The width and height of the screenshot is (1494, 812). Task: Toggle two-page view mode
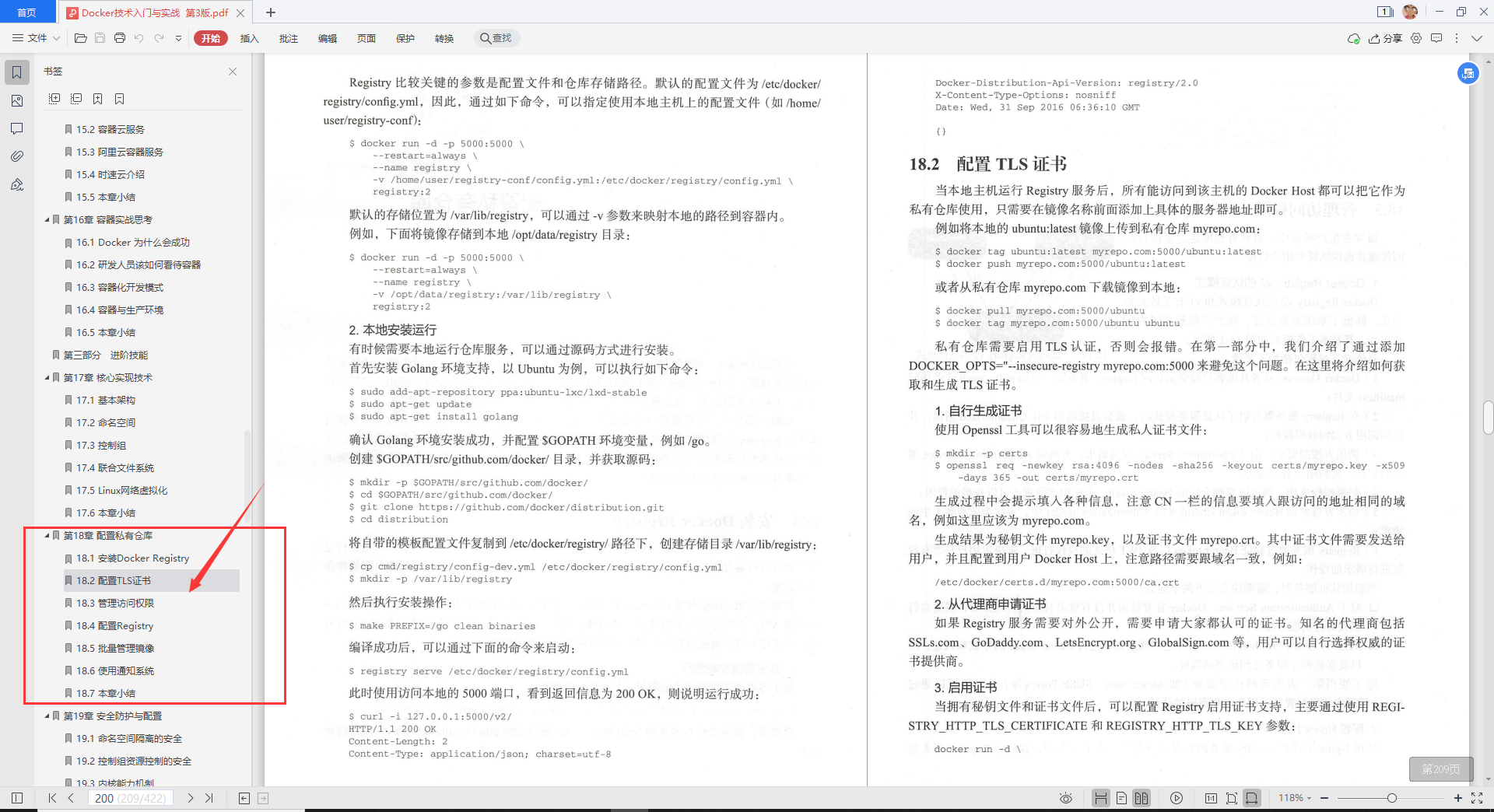click(x=1142, y=798)
